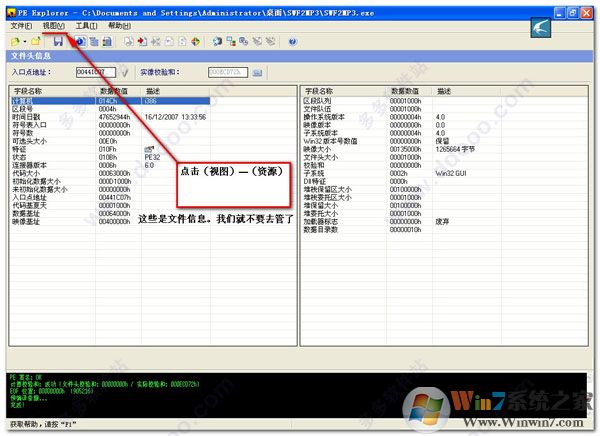Click the second yellow folder toolbar icon
The width and height of the screenshot is (600, 436).
point(36,41)
